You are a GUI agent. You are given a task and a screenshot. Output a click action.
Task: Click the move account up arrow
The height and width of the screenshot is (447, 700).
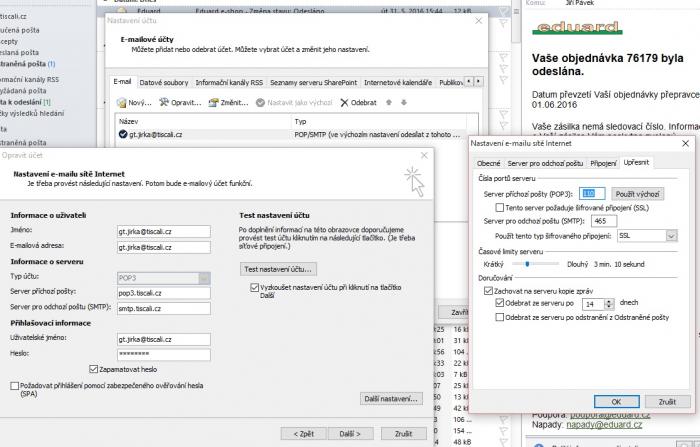coord(389,102)
